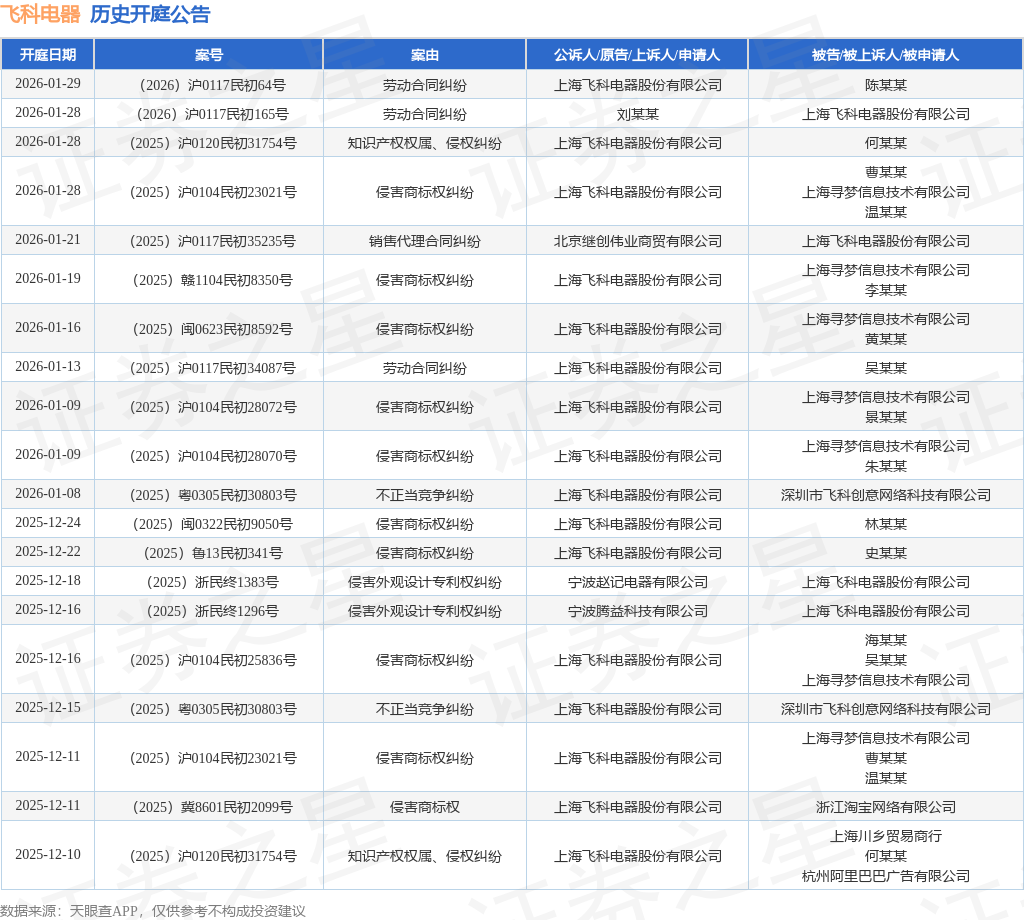Click defendant 黄某某
The image size is (1024, 920).
[x=886, y=339]
